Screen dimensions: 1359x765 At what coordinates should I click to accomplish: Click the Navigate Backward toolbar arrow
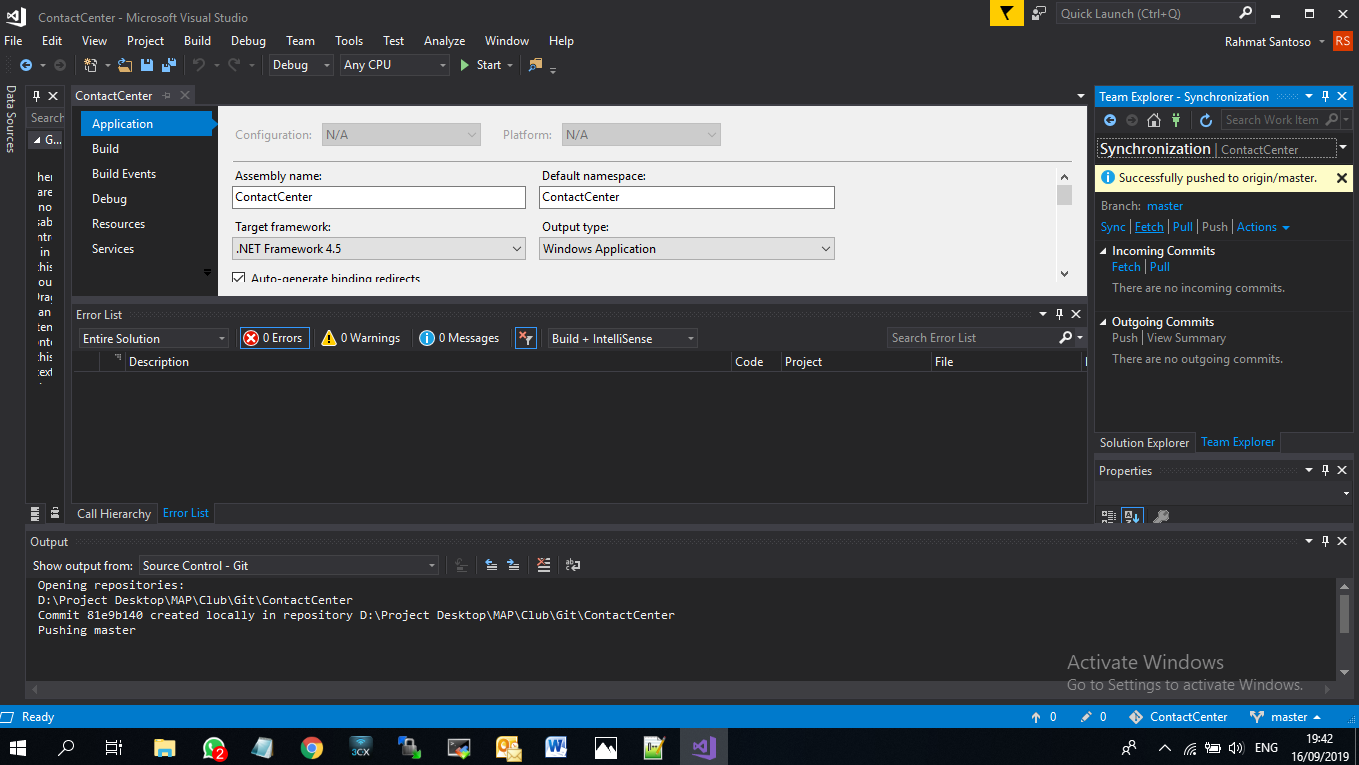[26, 65]
